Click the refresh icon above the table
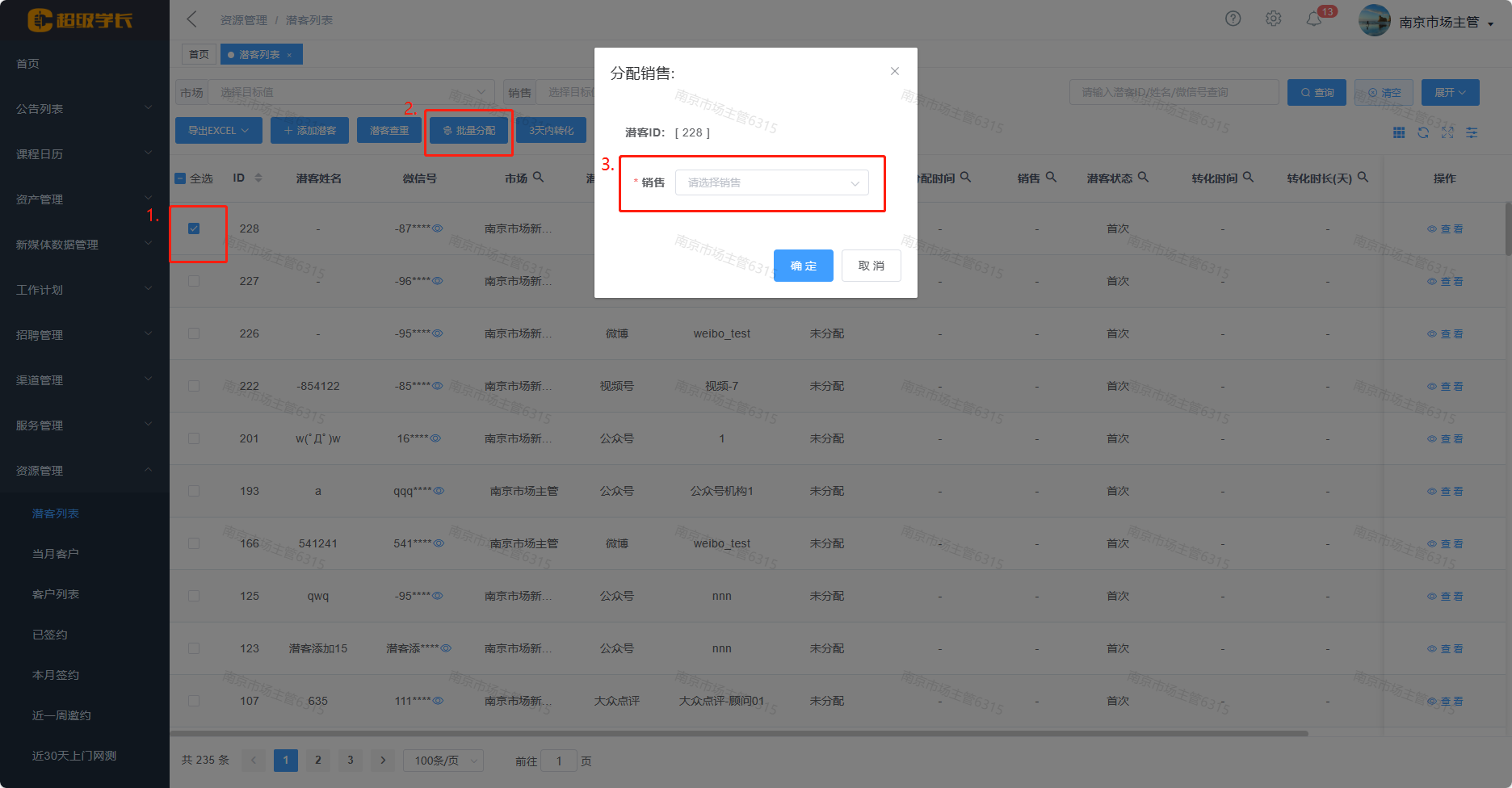This screenshot has height=788, width=1512. pos(1423,132)
